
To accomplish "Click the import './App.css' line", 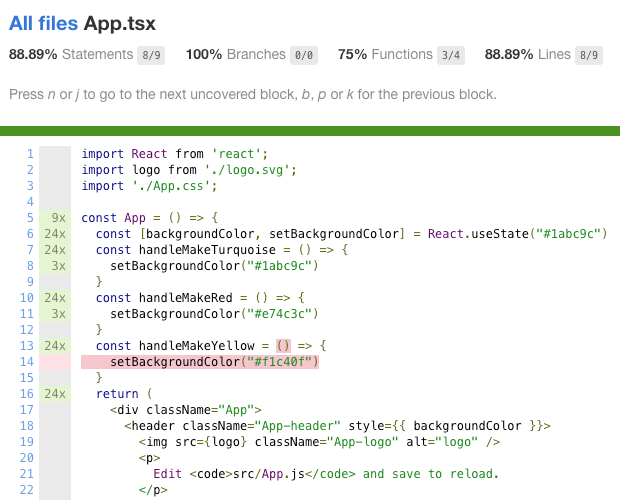I will (x=149, y=186).
